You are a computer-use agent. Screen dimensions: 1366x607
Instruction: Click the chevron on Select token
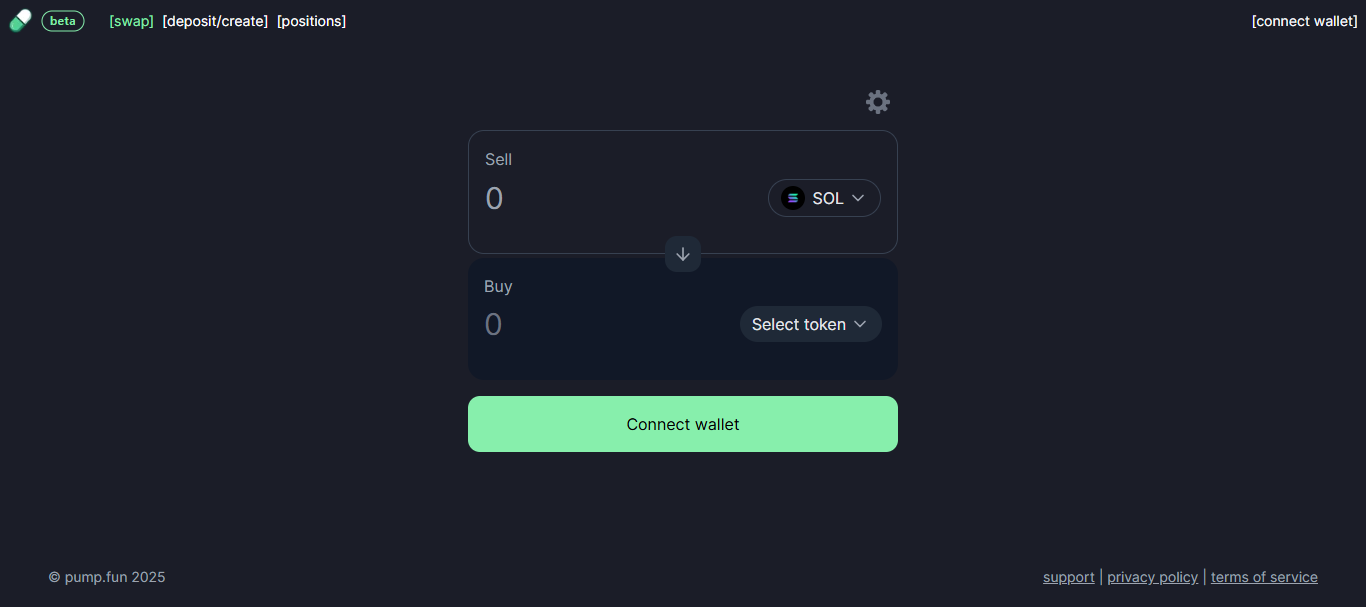862,324
